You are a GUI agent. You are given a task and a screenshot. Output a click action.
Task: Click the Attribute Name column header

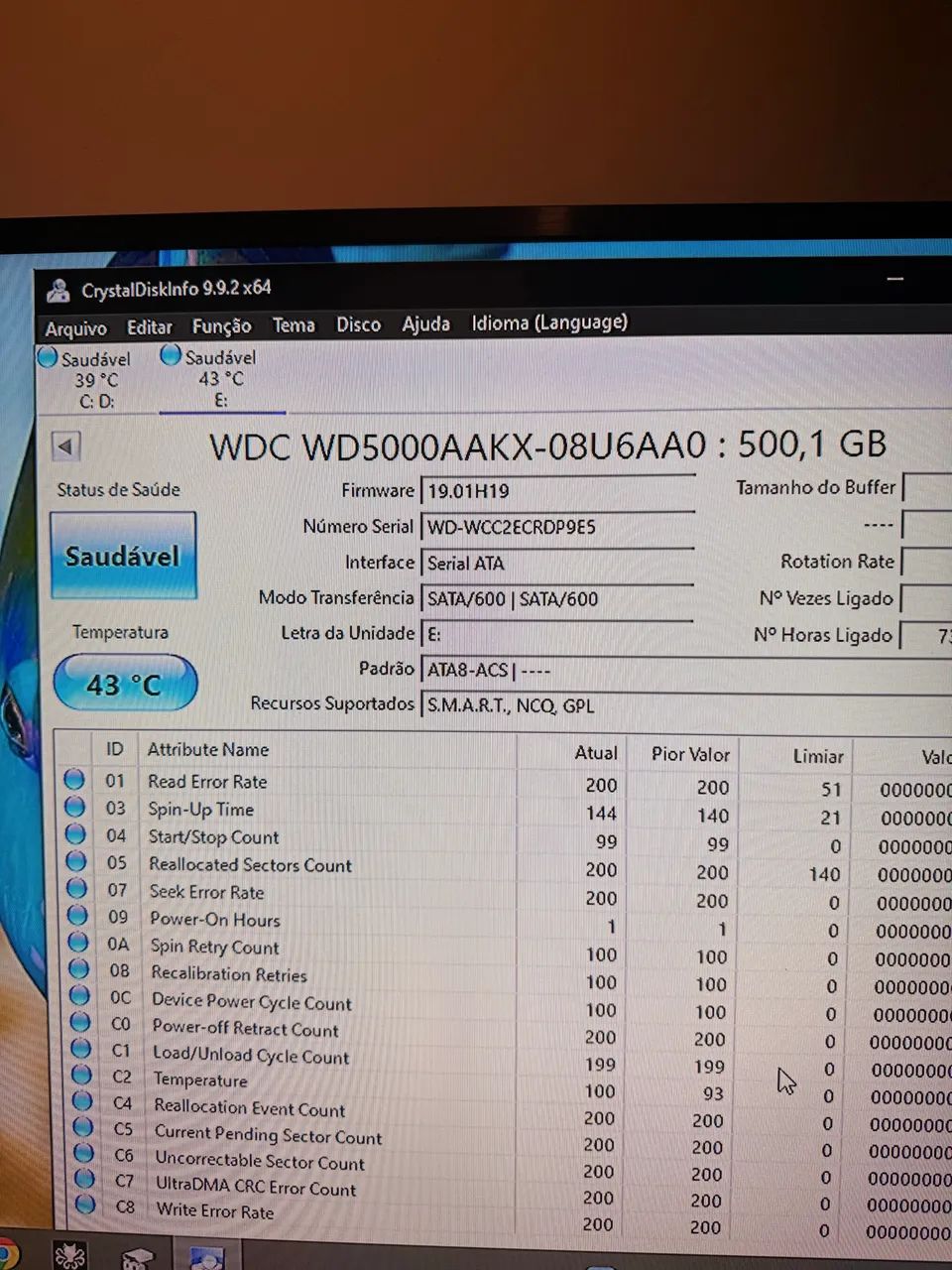click(208, 750)
